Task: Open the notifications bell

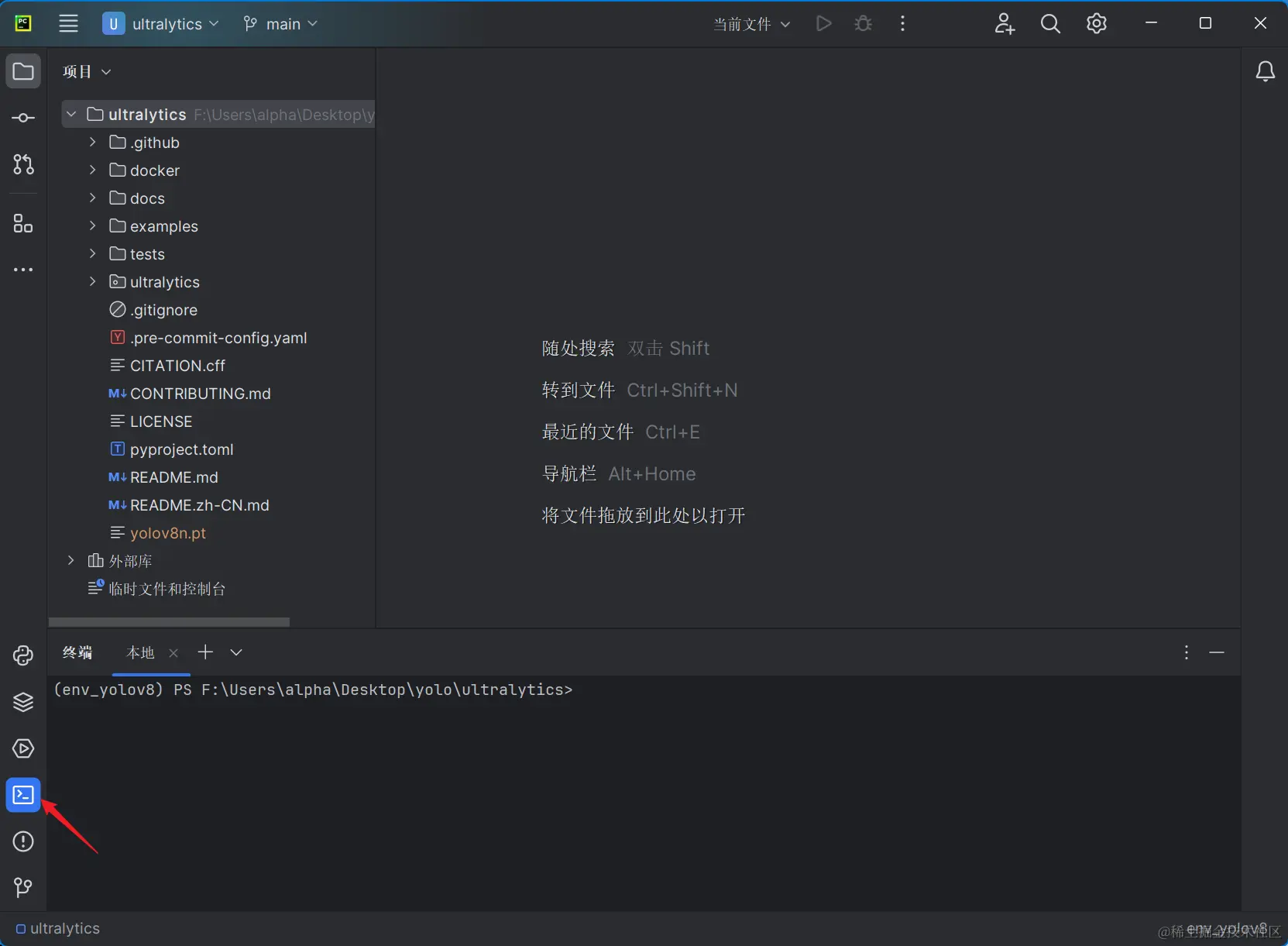Action: pyautogui.click(x=1265, y=71)
